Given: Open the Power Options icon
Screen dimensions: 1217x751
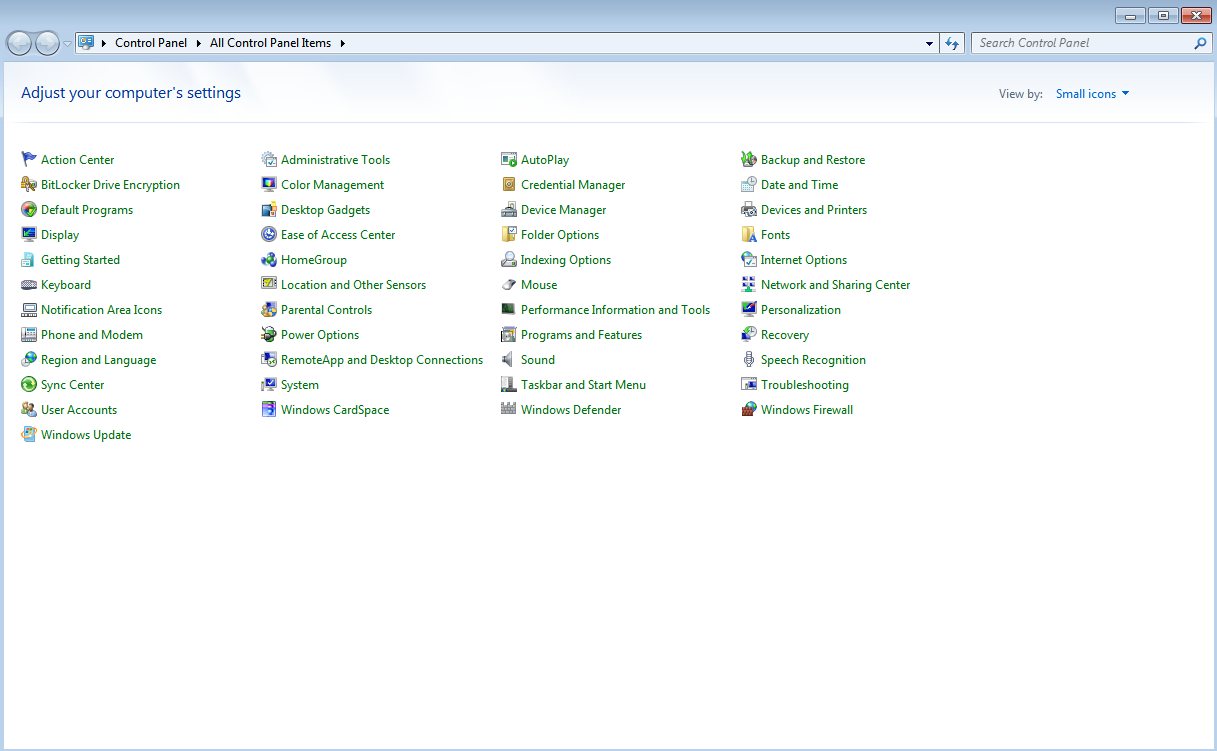Looking at the screenshot, I should pyautogui.click(x=269, y=334).
